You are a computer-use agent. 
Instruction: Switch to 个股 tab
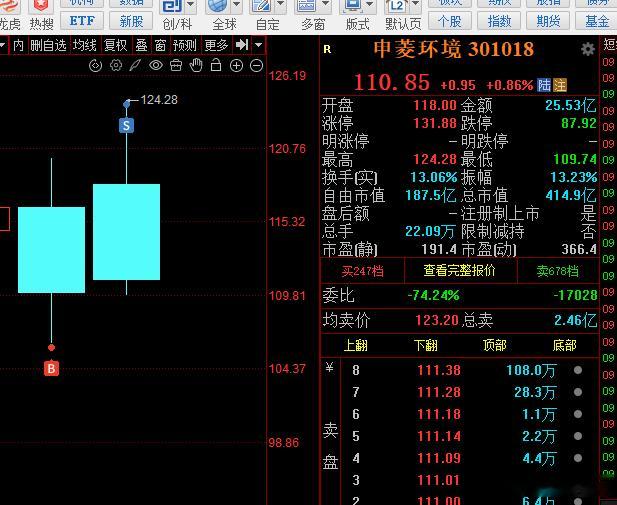point(450,21)
